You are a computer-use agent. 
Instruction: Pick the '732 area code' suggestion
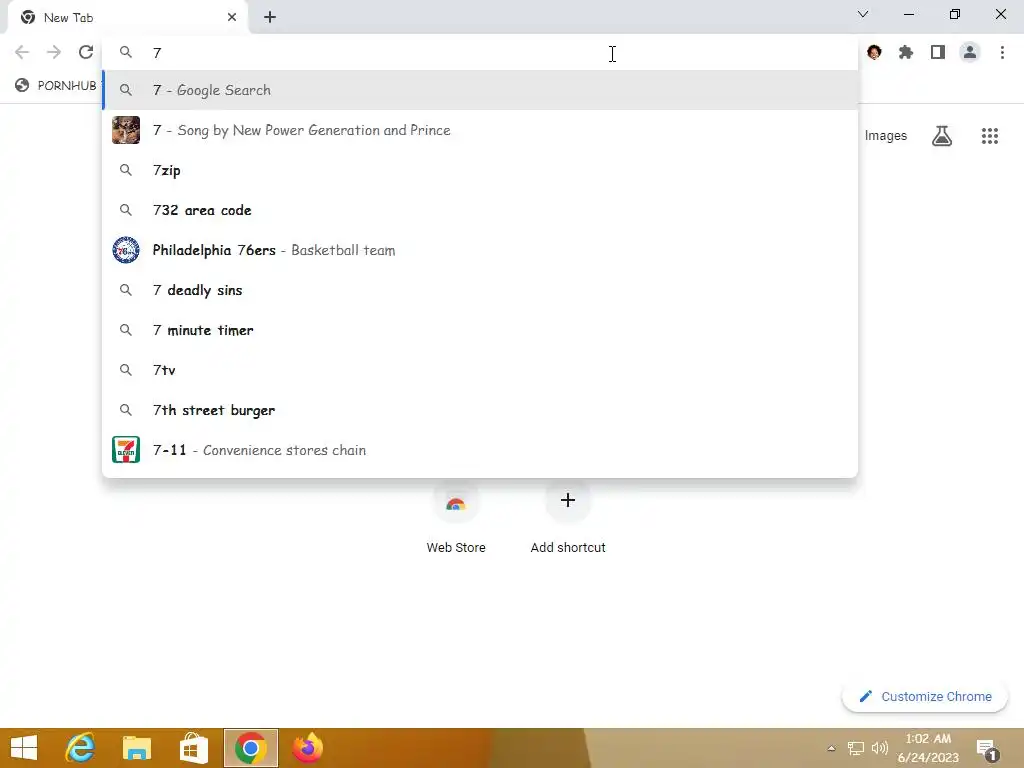[480, 210]
